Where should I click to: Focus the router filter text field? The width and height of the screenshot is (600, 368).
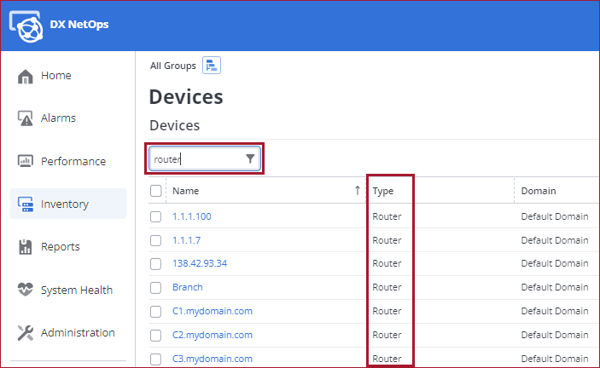click(x=197, y=159)
